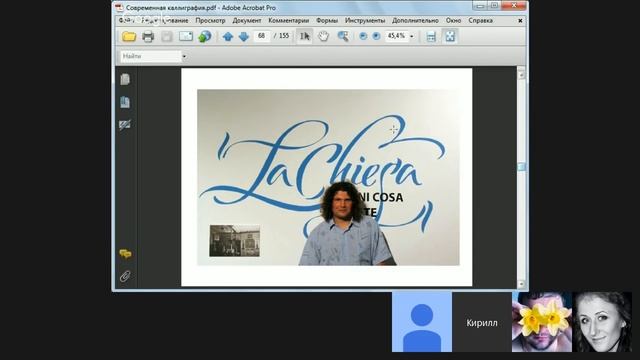
Task: Click the Найти search field
Action: 151,56
